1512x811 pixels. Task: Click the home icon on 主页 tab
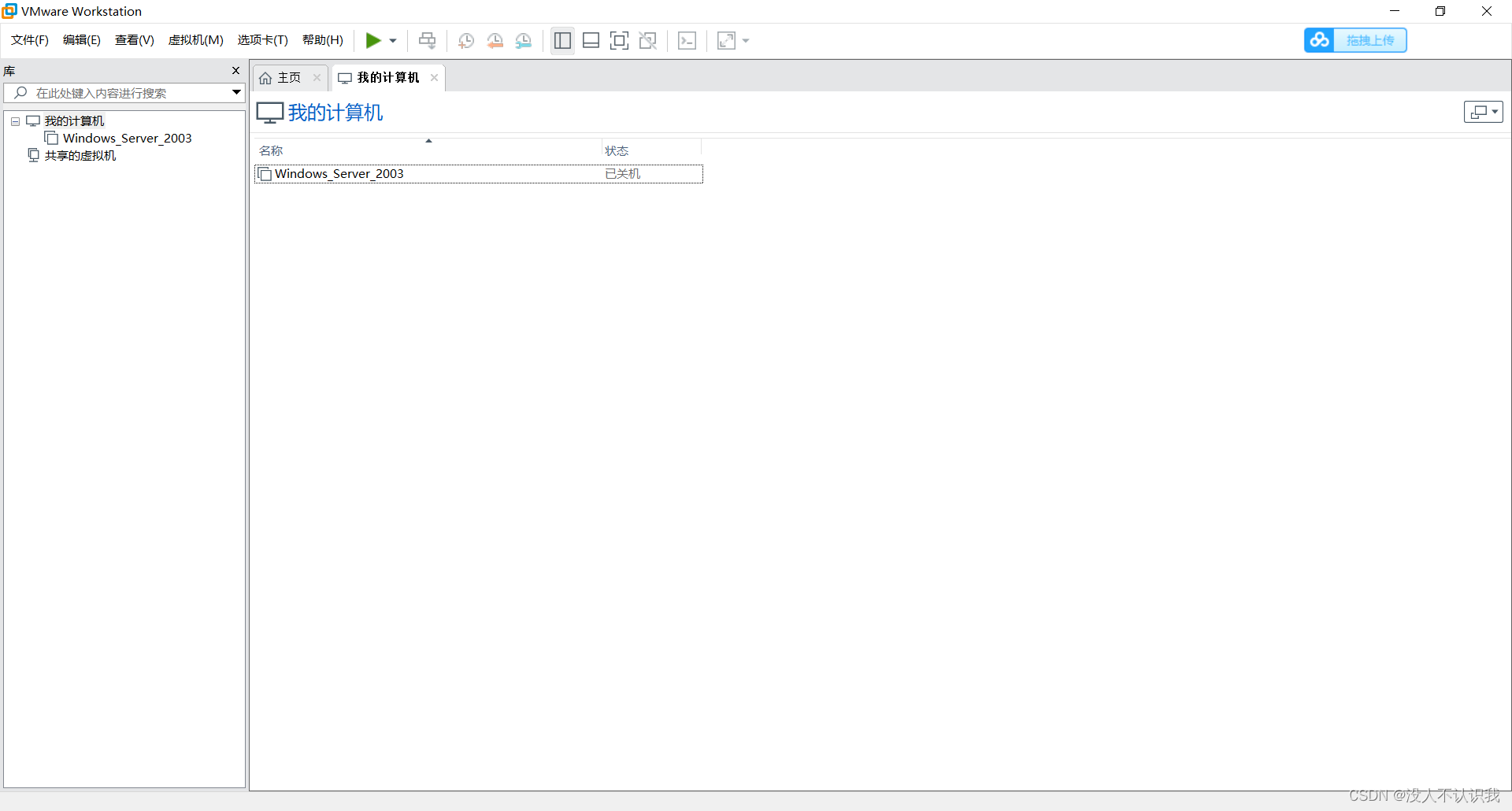pos(265,78)
